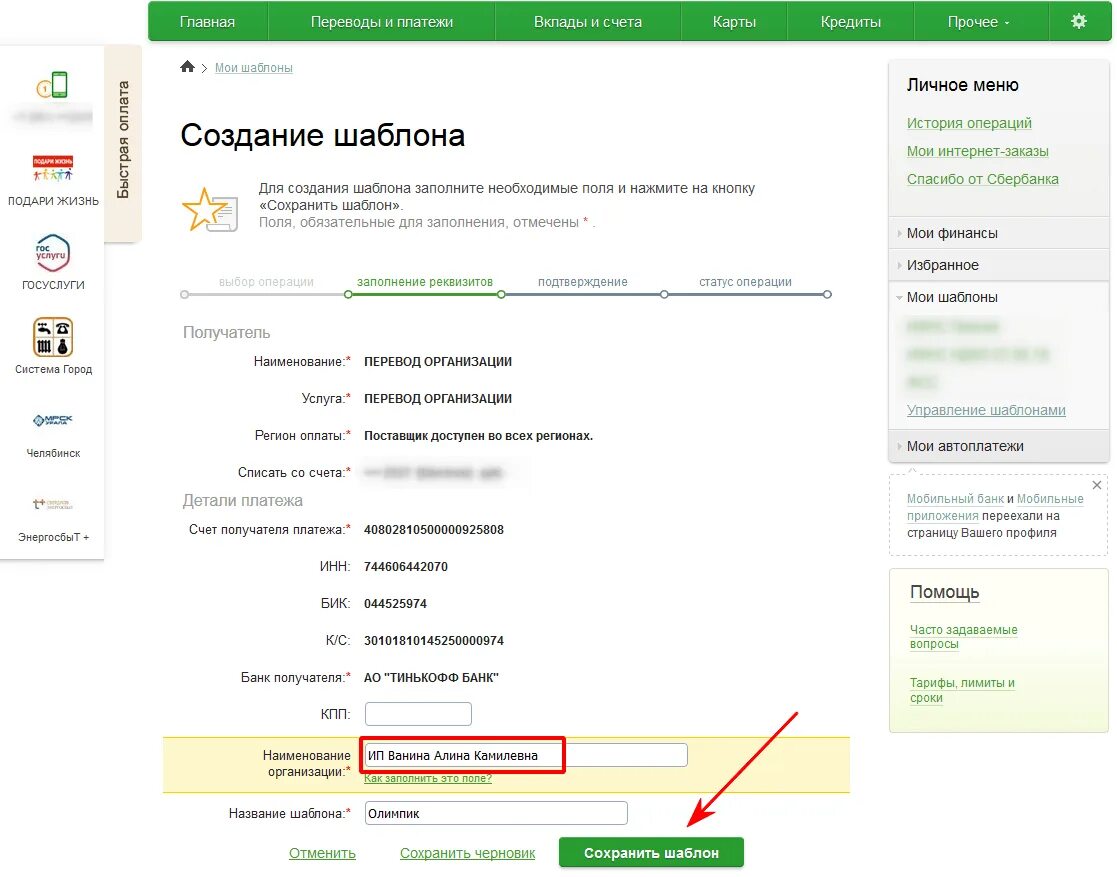
Task: Click the статус операции step label
Action: coord(745,281)
